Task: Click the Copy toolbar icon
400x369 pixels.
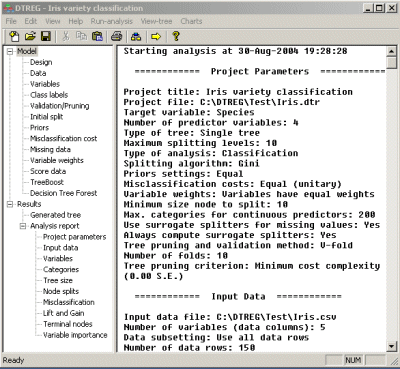Action: [81, 36]
